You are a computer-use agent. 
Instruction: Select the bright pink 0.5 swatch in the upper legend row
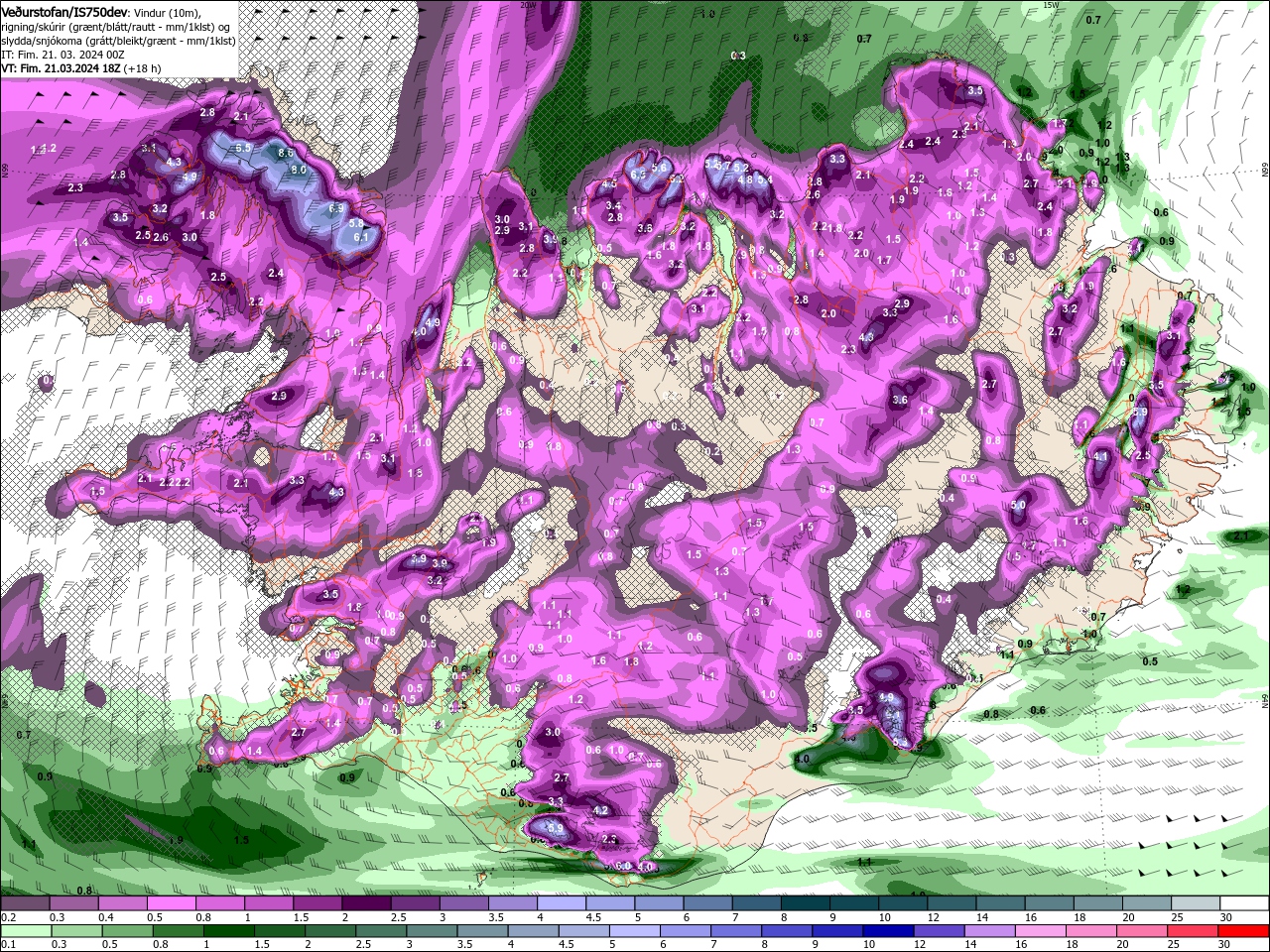pos(170,903)
